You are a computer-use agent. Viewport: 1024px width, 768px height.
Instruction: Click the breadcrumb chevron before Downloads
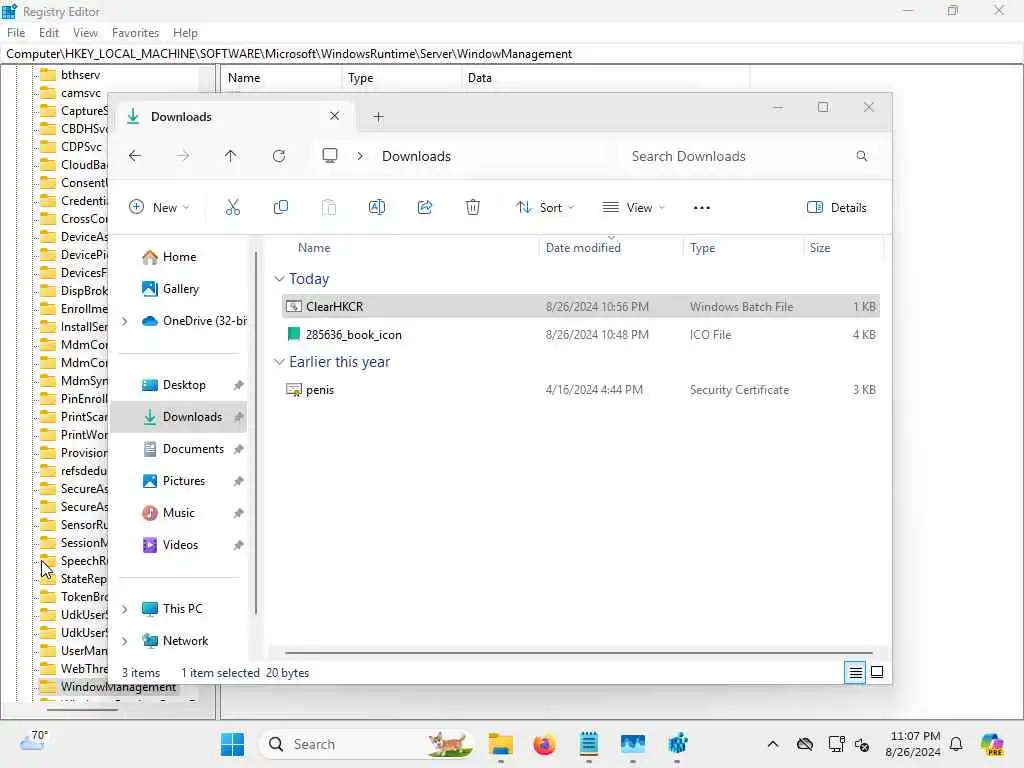(360, 156)
